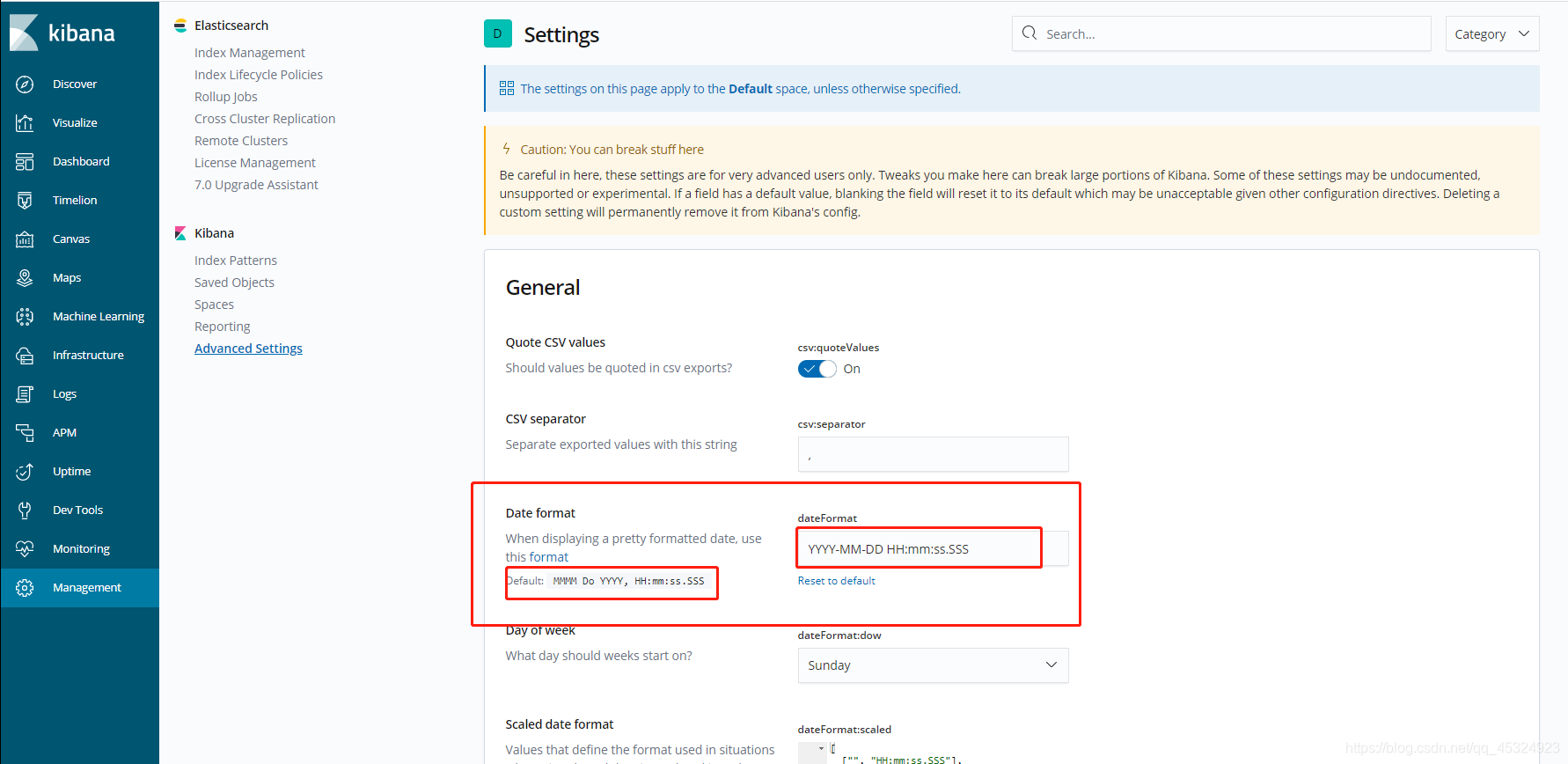
Task: Open Infrastructure via its icon
Action: coord(25,356)
